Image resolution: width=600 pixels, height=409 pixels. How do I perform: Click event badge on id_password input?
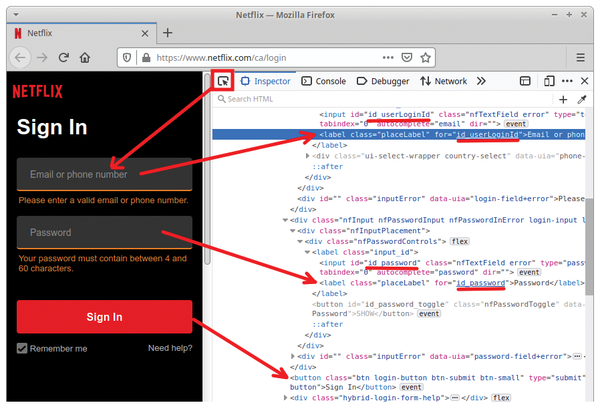pyautogui.click(x=529, y=272)
